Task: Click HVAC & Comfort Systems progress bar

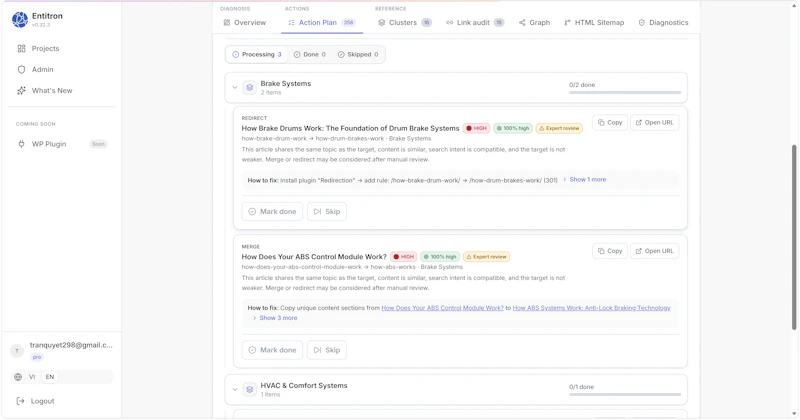Action: click(625, 394)
